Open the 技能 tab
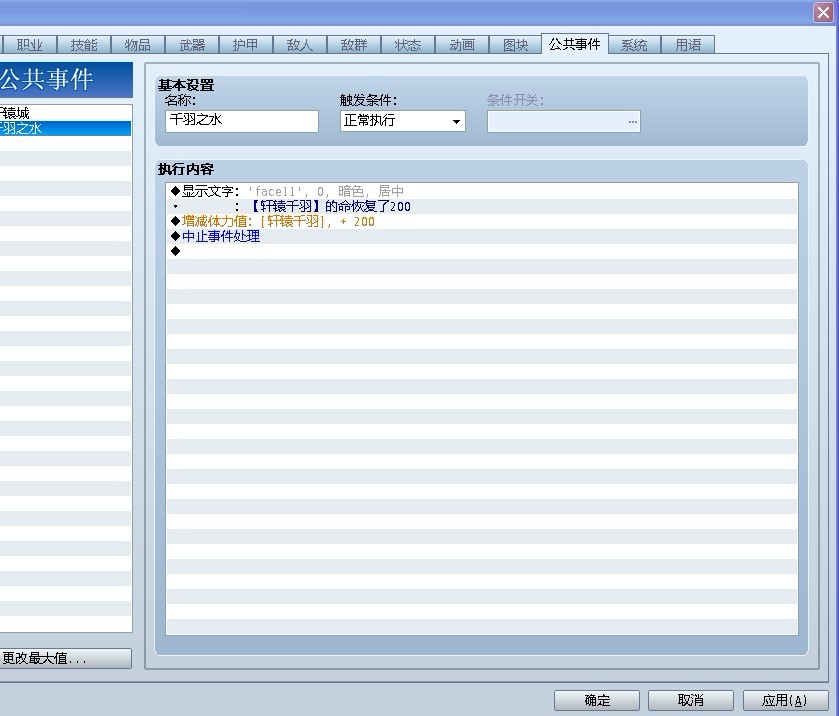 coord(84,45)
